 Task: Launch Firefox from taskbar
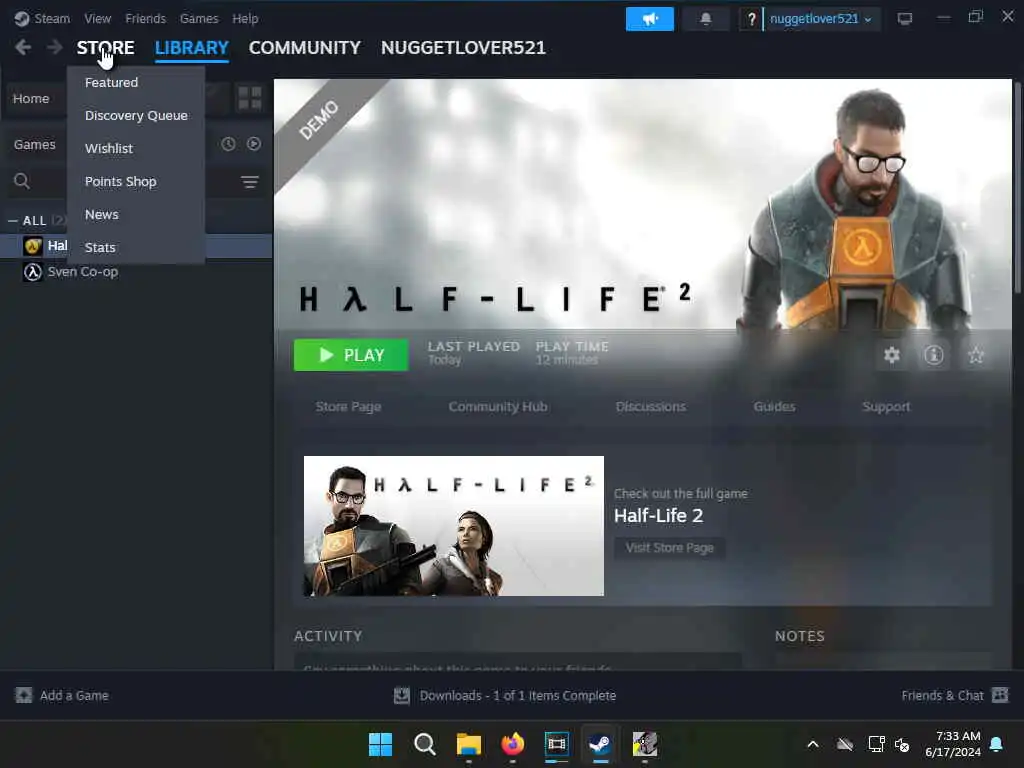pyautogui.click(x=513, y=744)
